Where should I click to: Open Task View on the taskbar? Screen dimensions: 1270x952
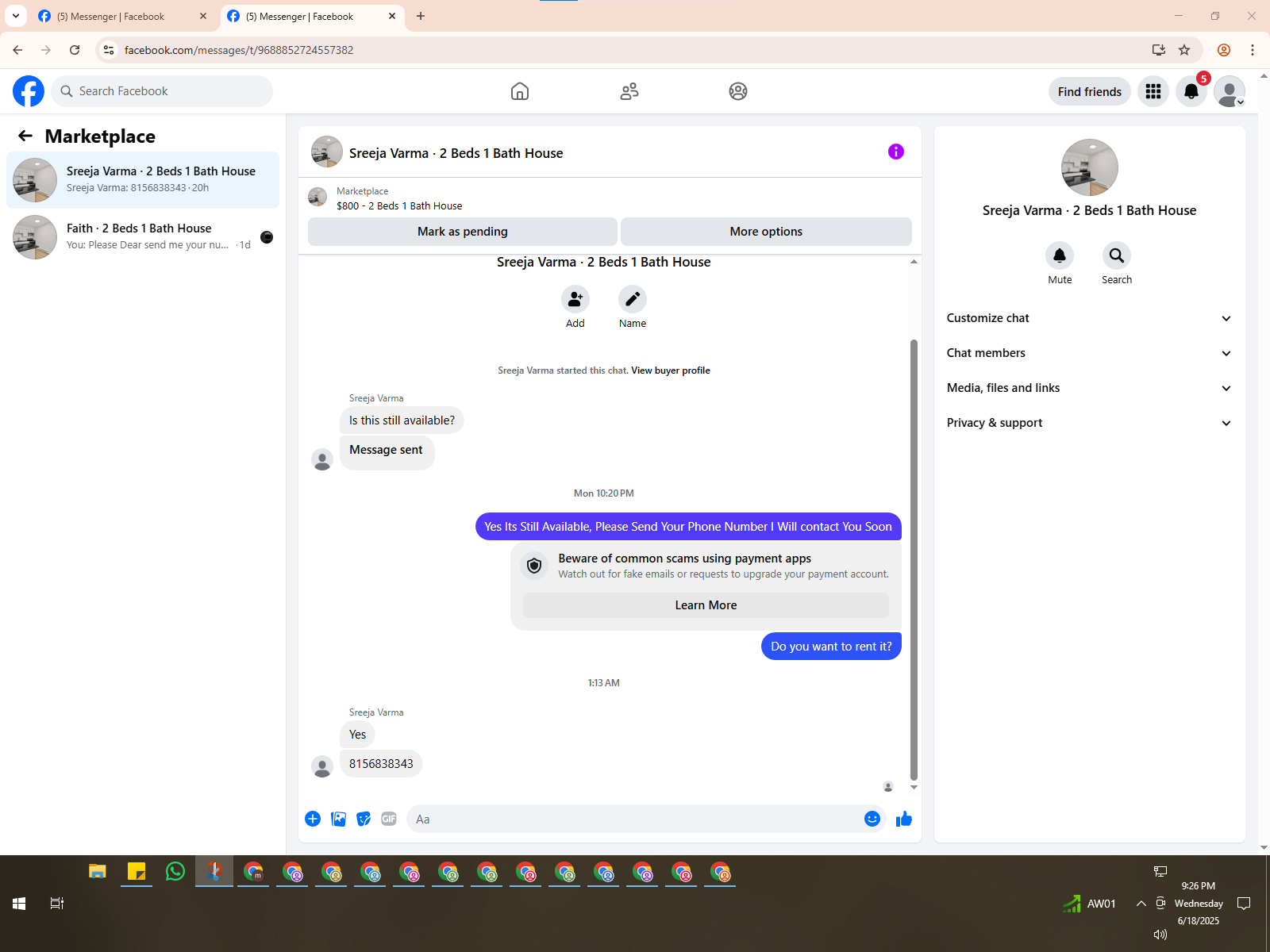(57, 904)
